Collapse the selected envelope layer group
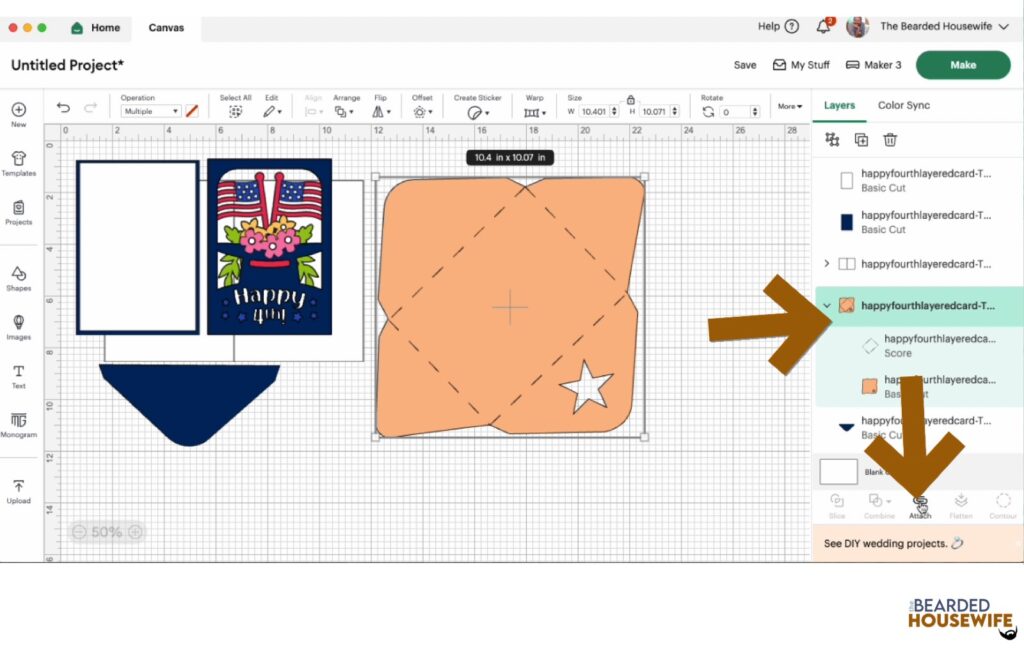This screenshot has height=651, width=1024. click(x=827, y=306)
